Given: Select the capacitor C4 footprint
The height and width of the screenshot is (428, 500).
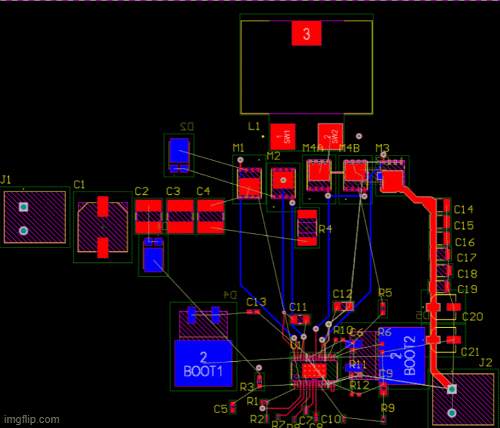Looking at the screenshot, I should 210,216.
